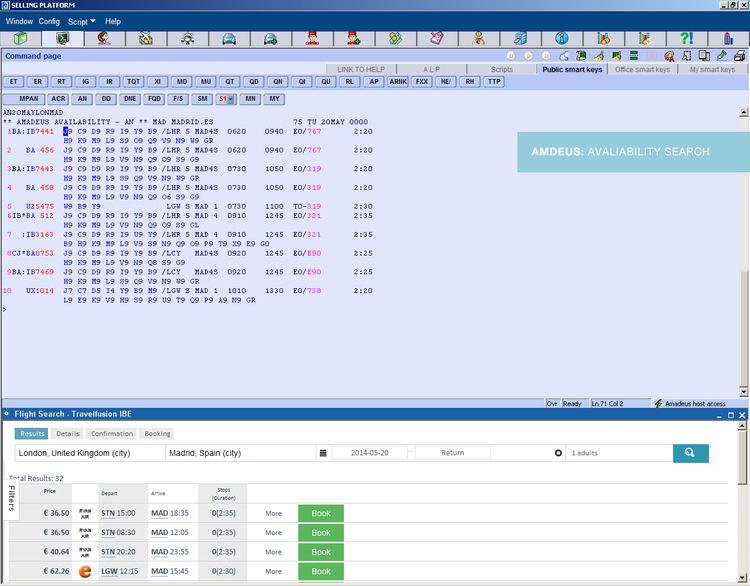This screenshot has width=750, height=586.
Task: Click the Madrid, Spain destination field
Action: pos(240,453)
